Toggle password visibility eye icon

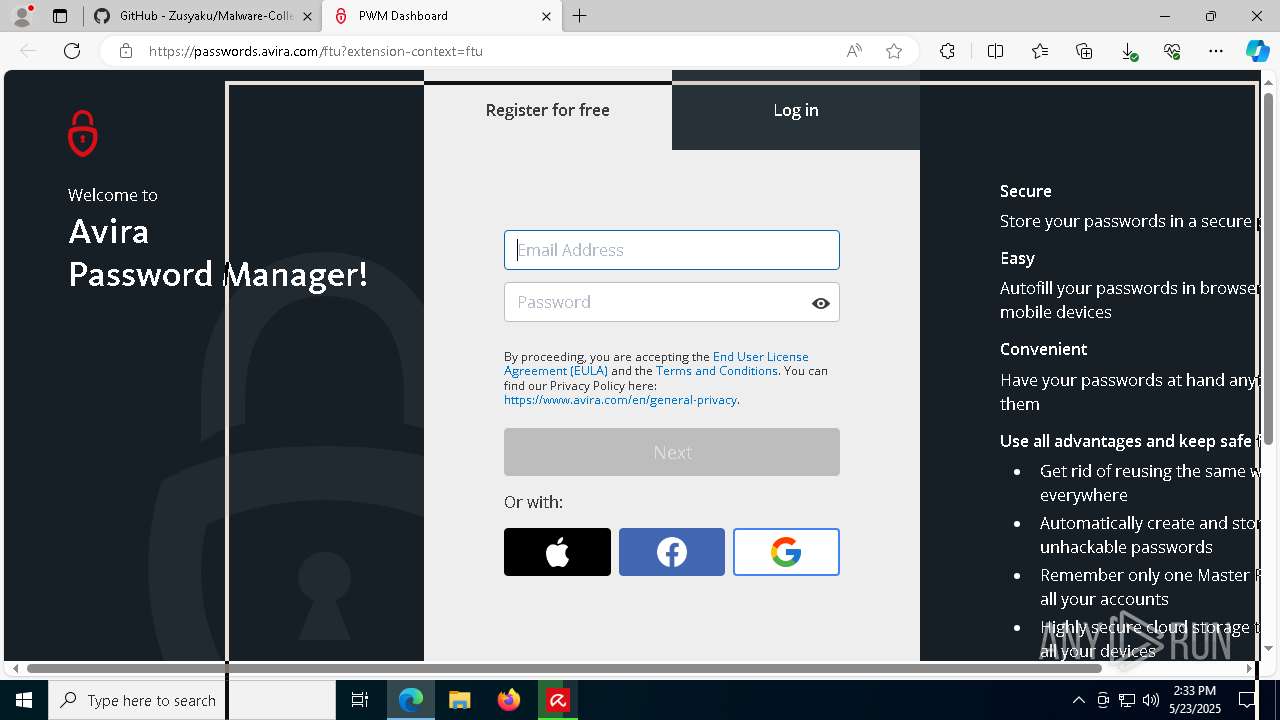point(821,303)
